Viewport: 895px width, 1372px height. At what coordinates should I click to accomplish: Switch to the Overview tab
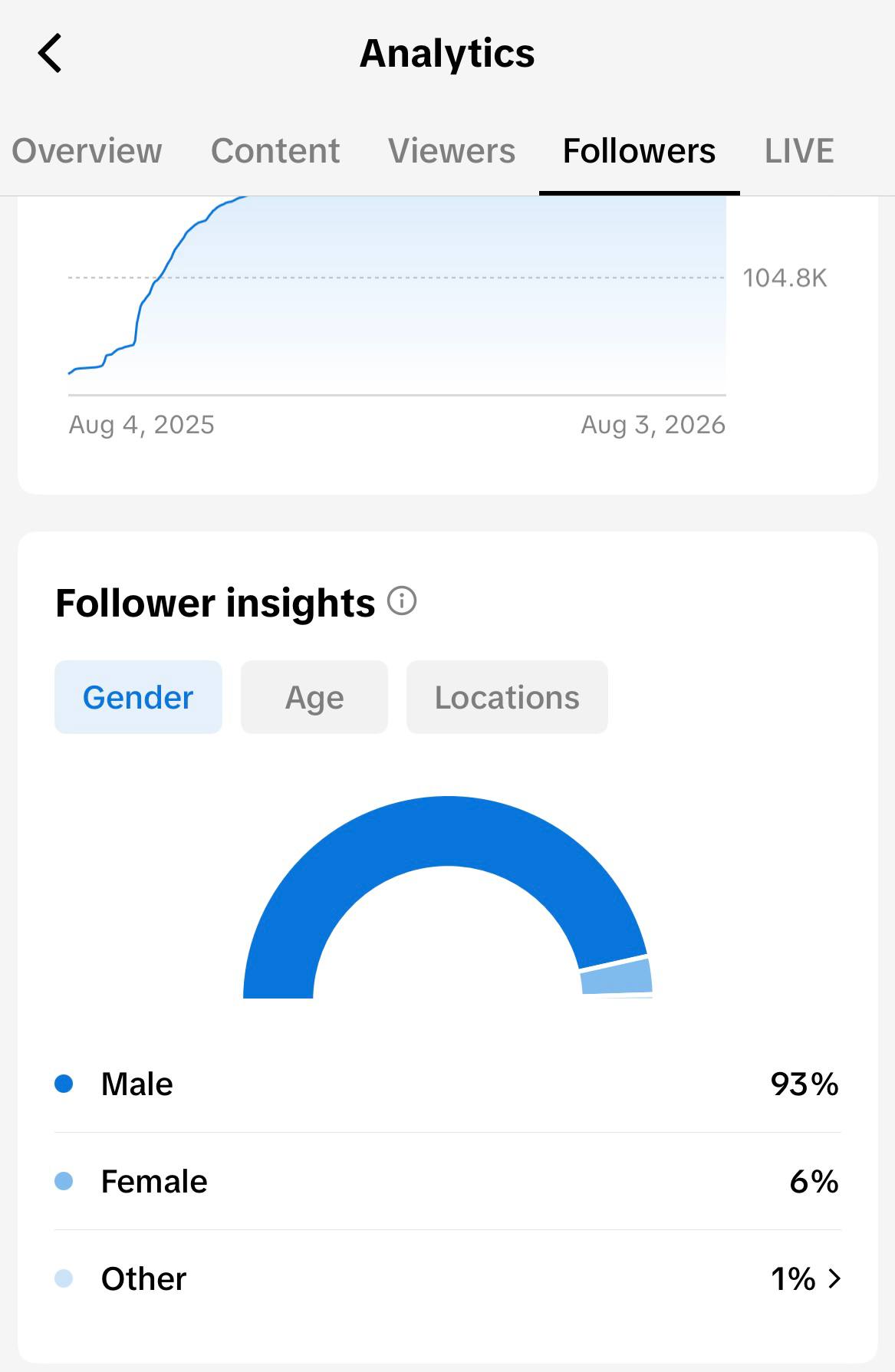pyautogui.click(x=87, y=151)
